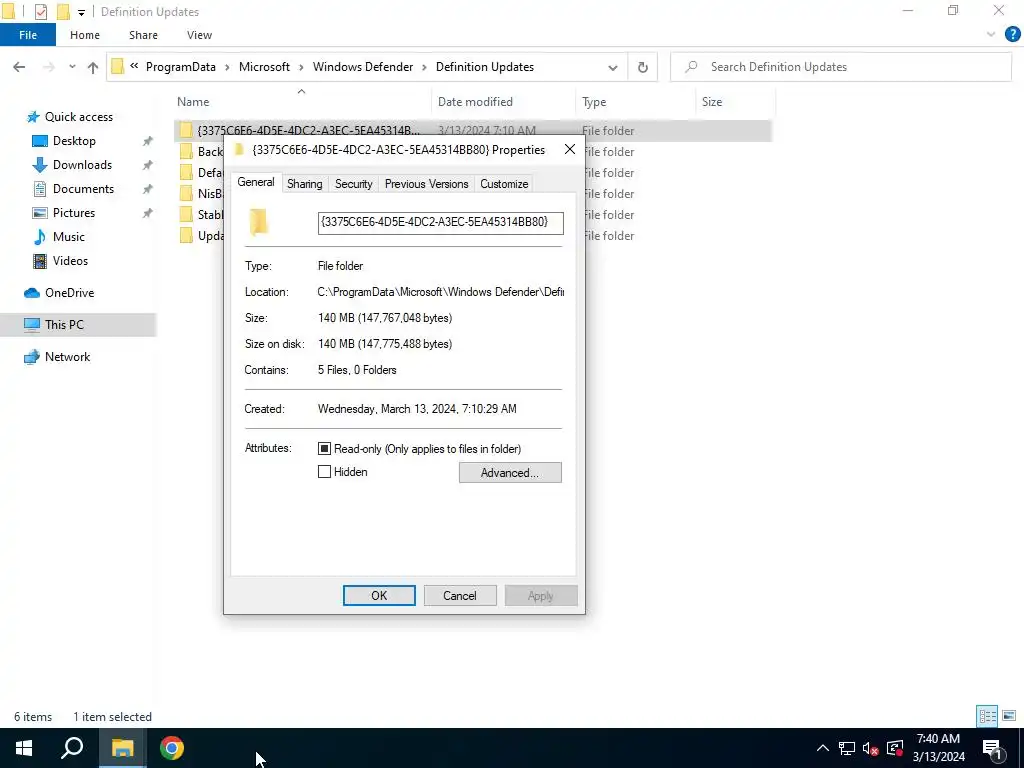Open the Customize Quick Access Toolbar dropdown

point(81,12)
